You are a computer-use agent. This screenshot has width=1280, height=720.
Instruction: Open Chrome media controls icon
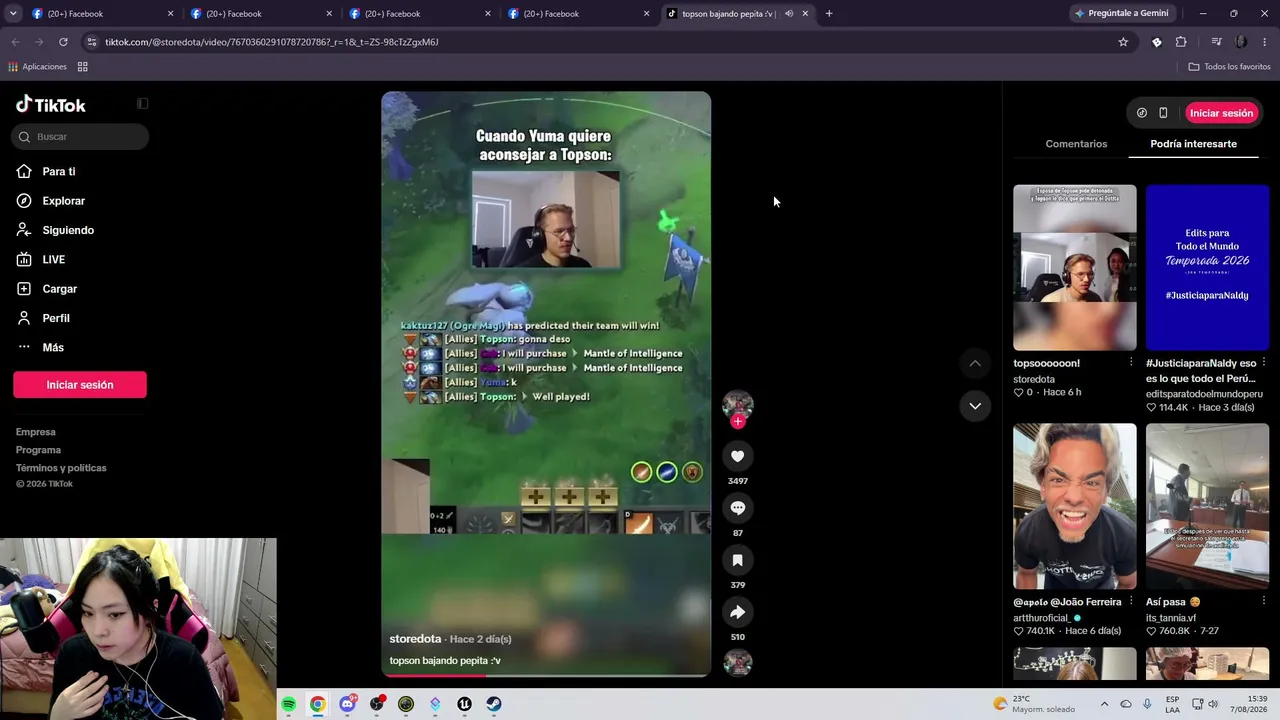point(1216,42)
